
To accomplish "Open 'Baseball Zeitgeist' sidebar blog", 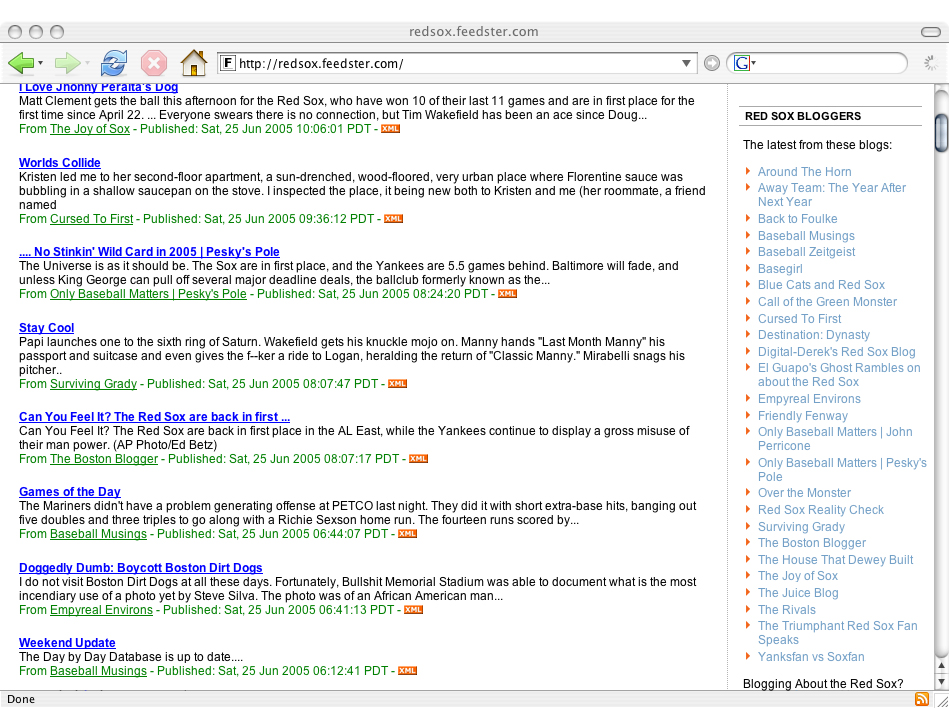I will (x=806, y=252).
